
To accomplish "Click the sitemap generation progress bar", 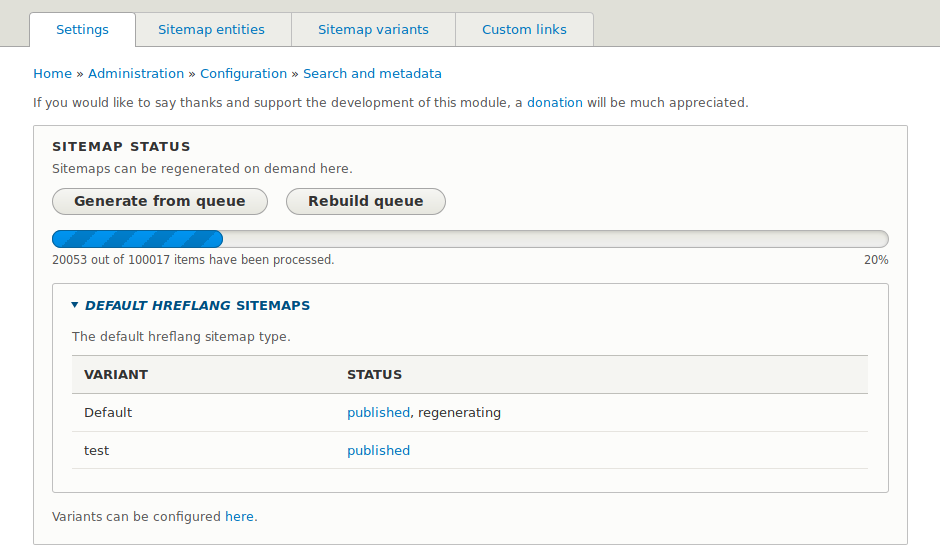I will tap(470, 239).
